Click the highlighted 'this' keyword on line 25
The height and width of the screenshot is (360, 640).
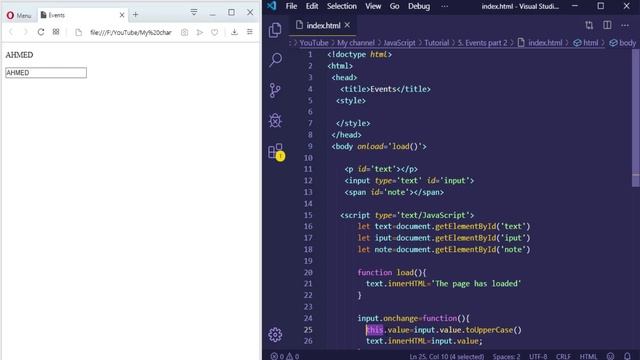pos(374,330)
